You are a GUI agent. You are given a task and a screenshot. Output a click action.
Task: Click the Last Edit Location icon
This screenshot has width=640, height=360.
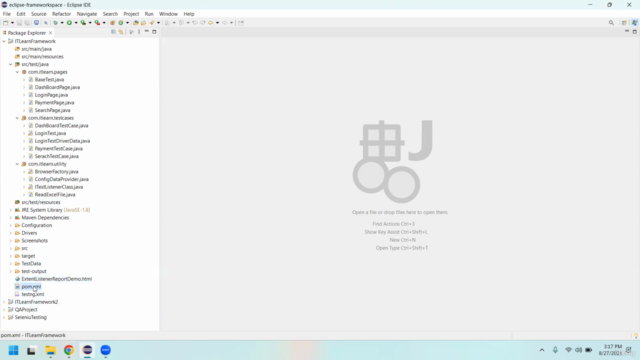[195, 23]
